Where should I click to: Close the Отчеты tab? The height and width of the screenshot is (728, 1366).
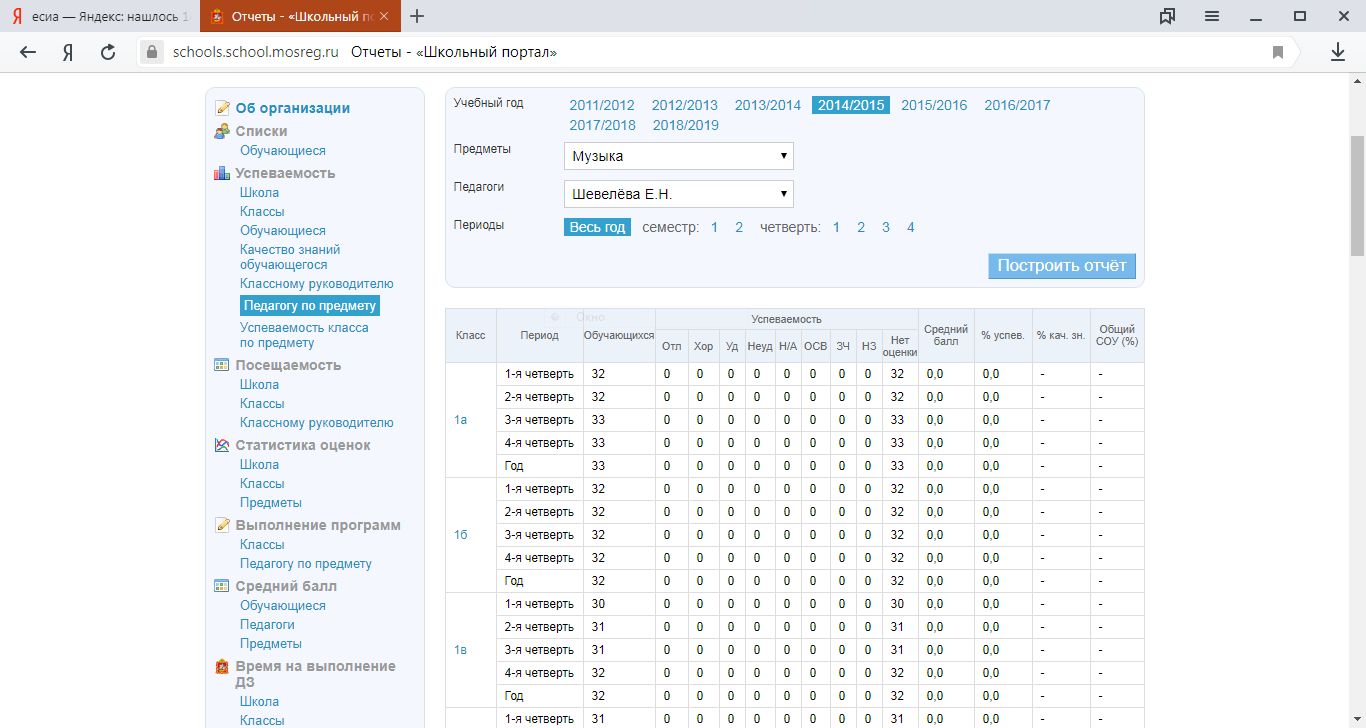click(x=385, y=16)
